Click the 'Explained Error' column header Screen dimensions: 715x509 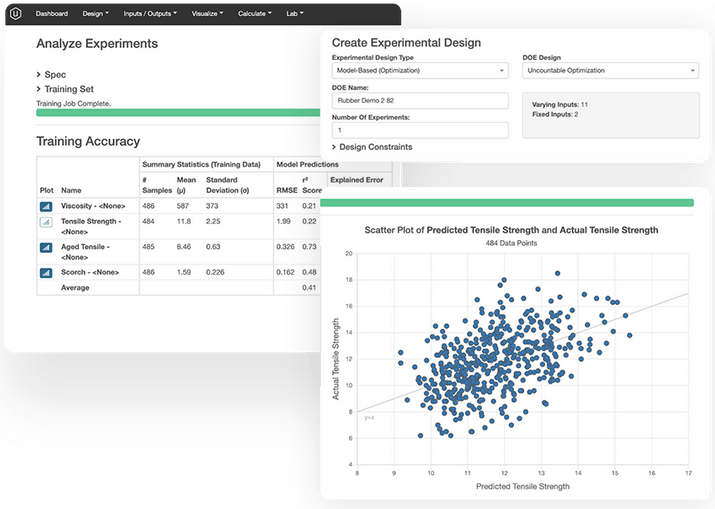coord(357,180)
